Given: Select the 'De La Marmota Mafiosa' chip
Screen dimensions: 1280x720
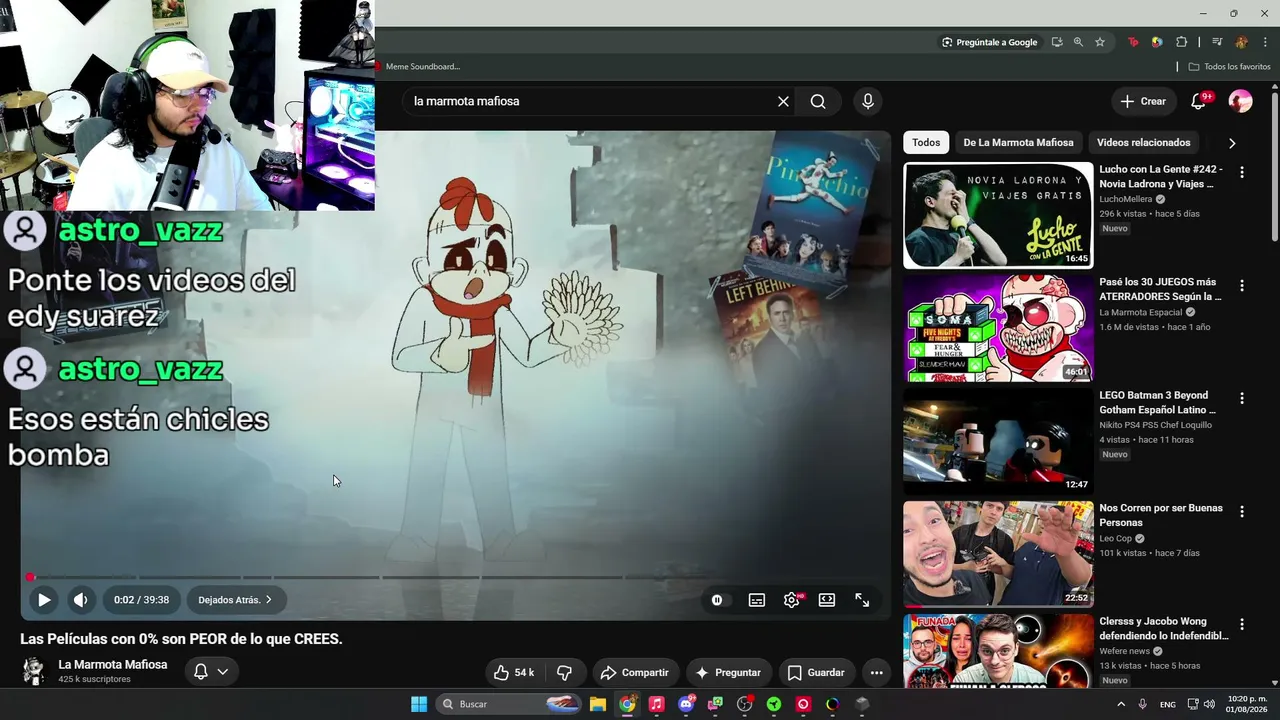Looking at the screenshot, I should tap(1018, 143).
